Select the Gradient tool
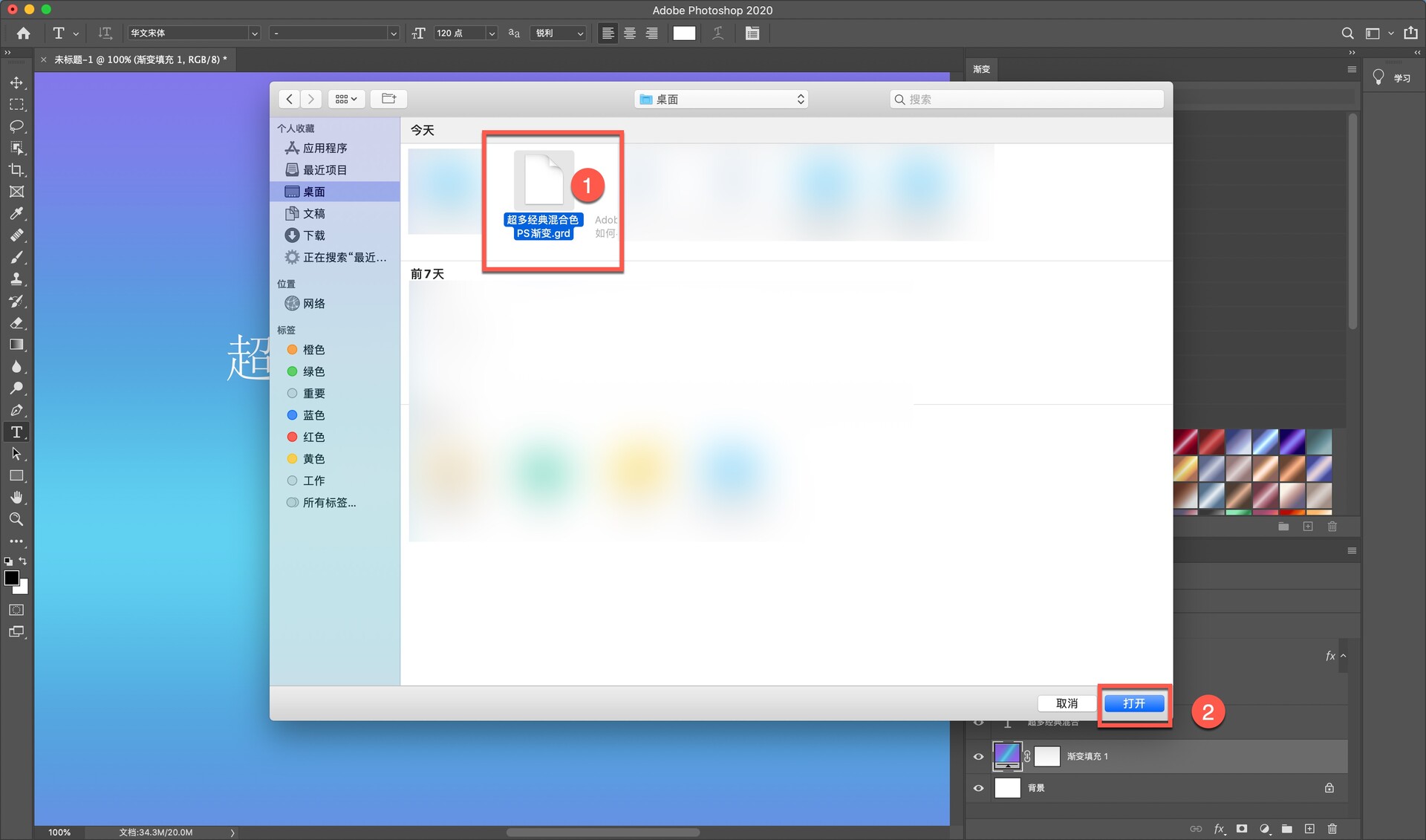Screen dimensions: 1426x840 [x=16, y=345]
